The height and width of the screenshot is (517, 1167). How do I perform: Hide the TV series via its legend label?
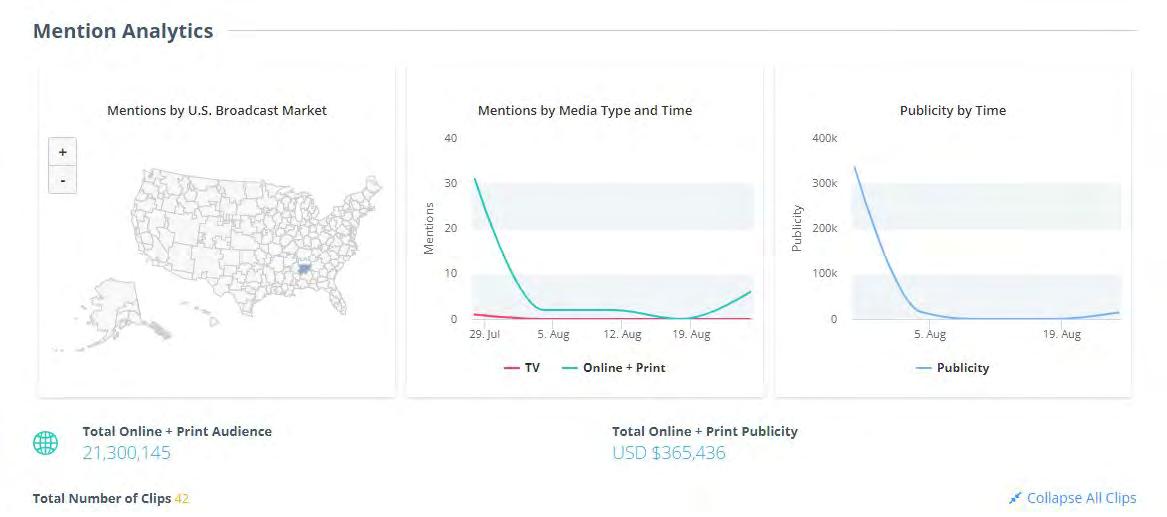point(531,368)
